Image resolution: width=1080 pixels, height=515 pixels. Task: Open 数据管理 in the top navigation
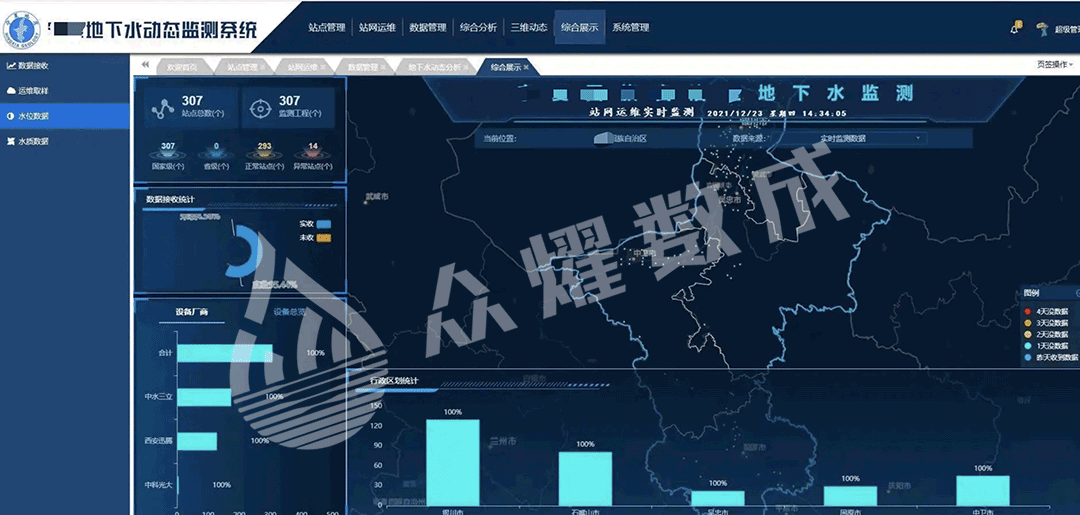pyautogui.click(x=427, y=28)
